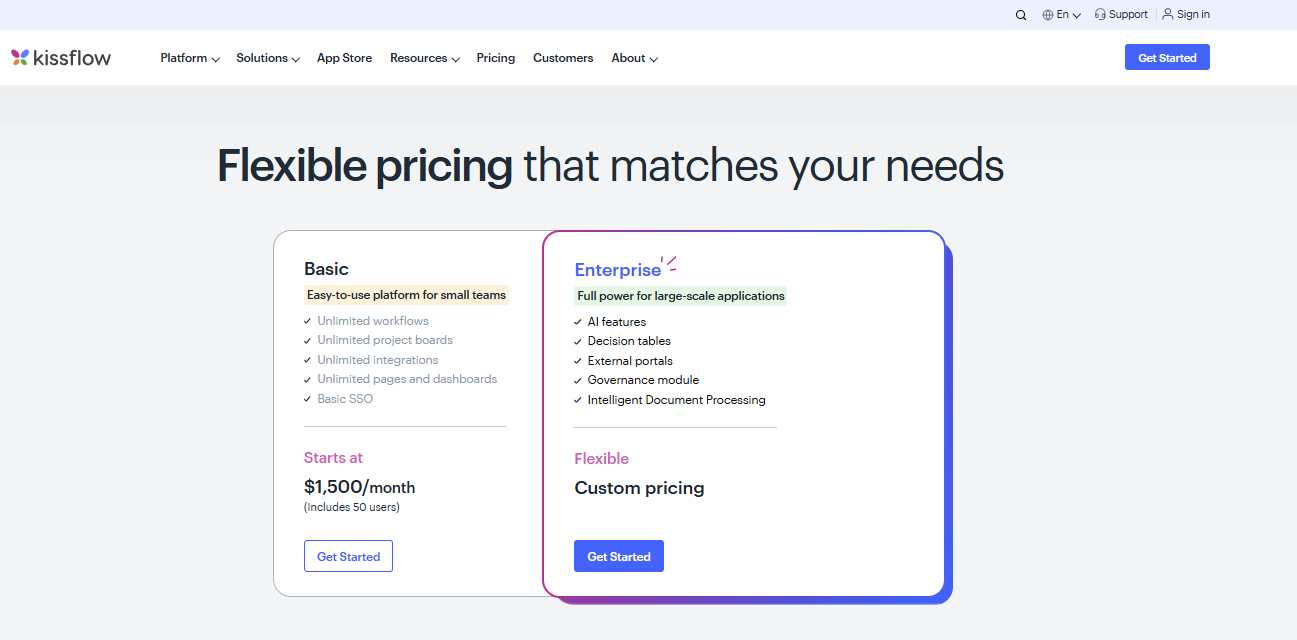Click Get Started under Enterprise plan
1297x640 pixels.
pos(618,556)
